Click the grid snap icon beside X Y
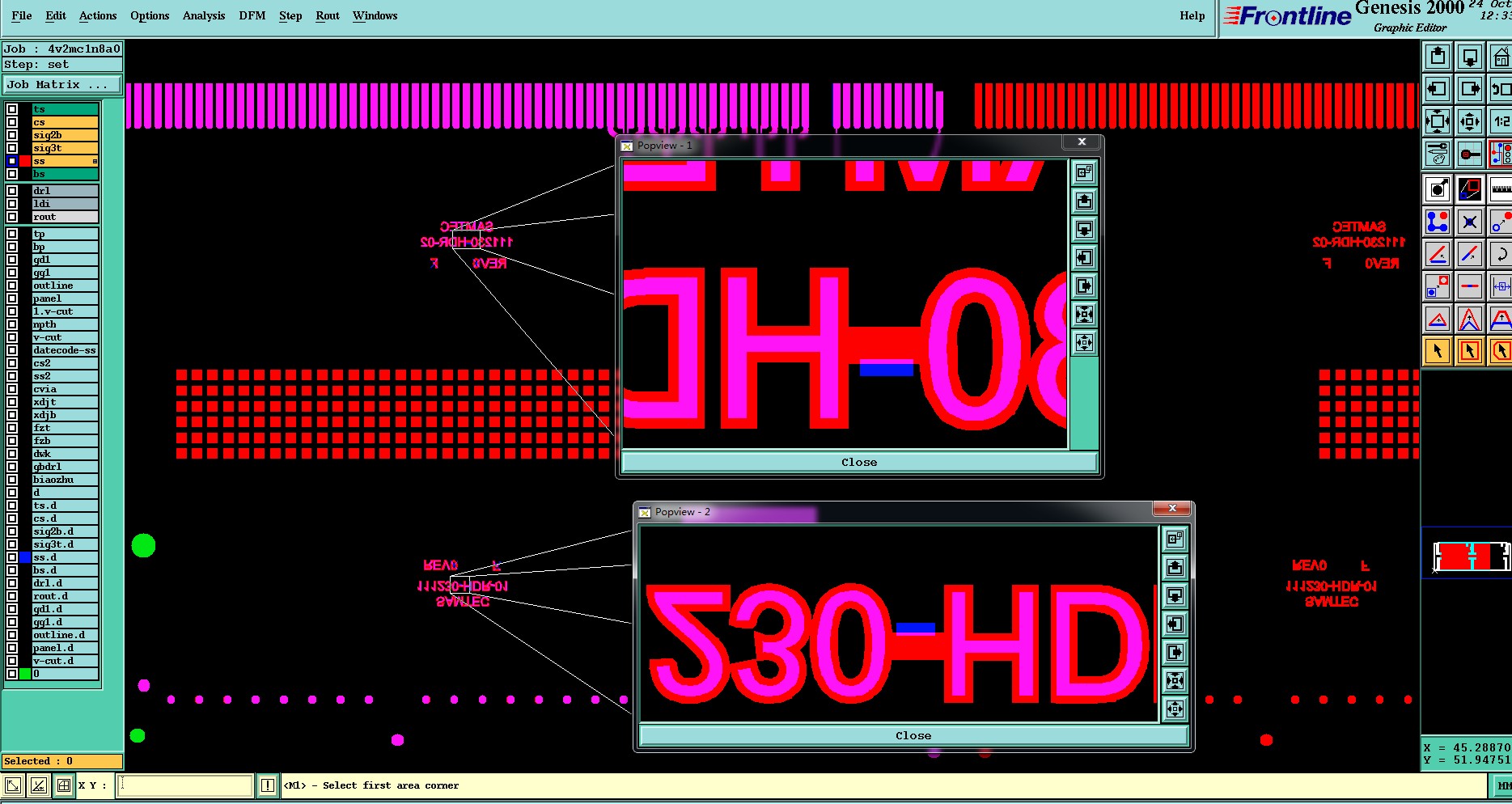Screen dimensions: 1512x804 click(63, 785)
